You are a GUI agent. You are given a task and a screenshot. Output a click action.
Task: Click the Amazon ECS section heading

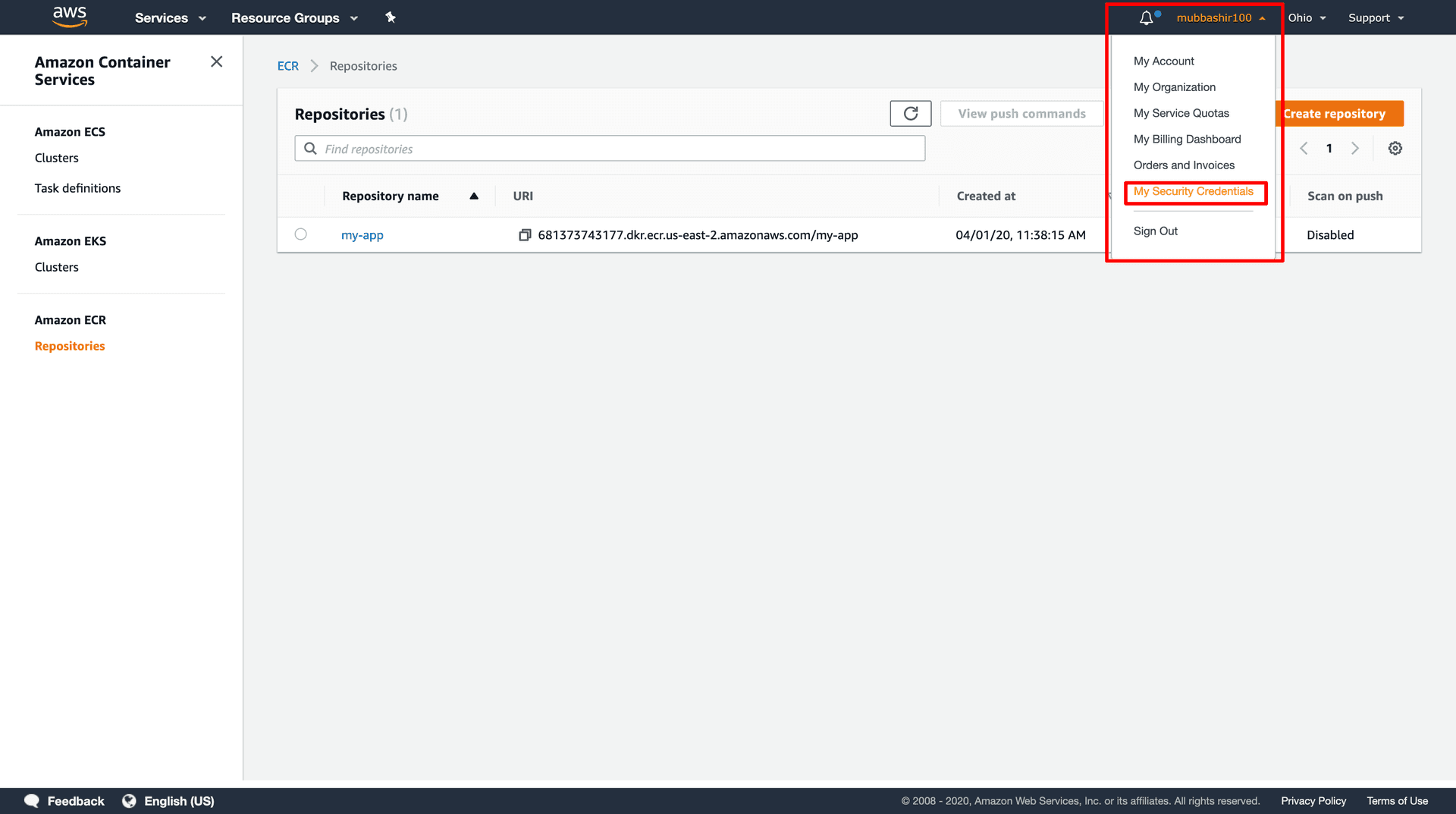coord(70,132)
